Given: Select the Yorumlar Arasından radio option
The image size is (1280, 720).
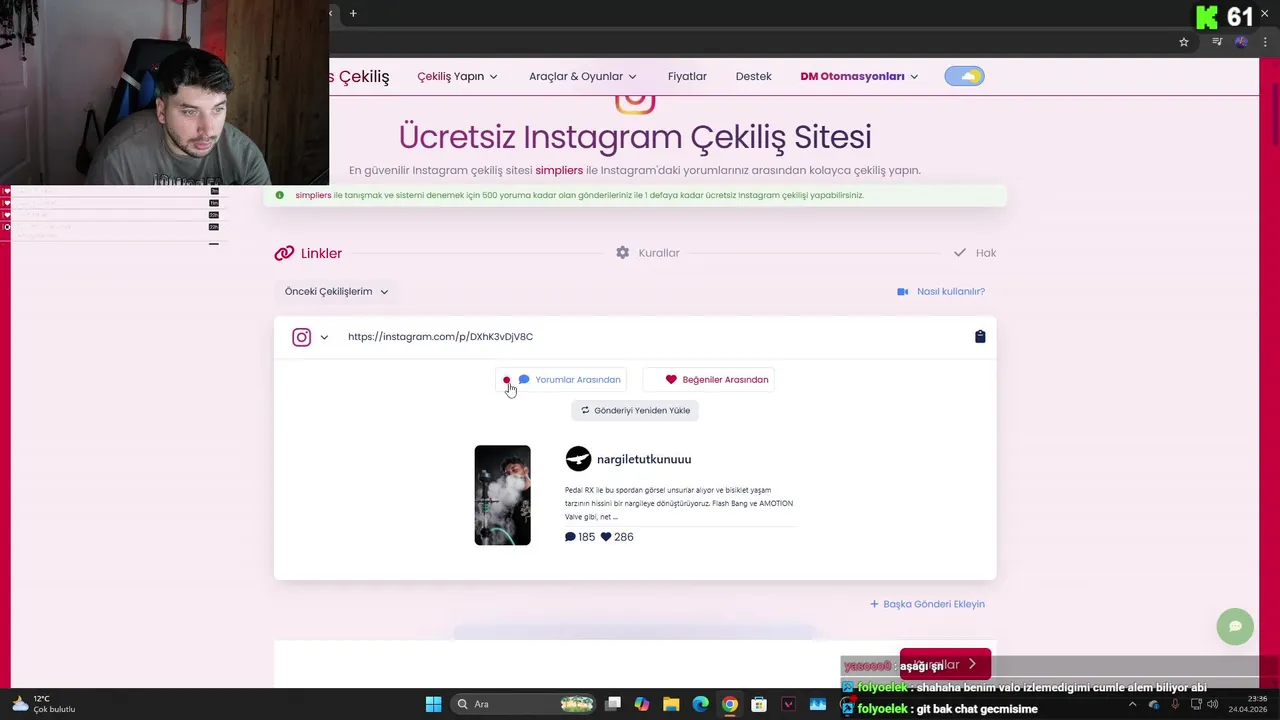Looking at the screenshot, I should (561, 380).
